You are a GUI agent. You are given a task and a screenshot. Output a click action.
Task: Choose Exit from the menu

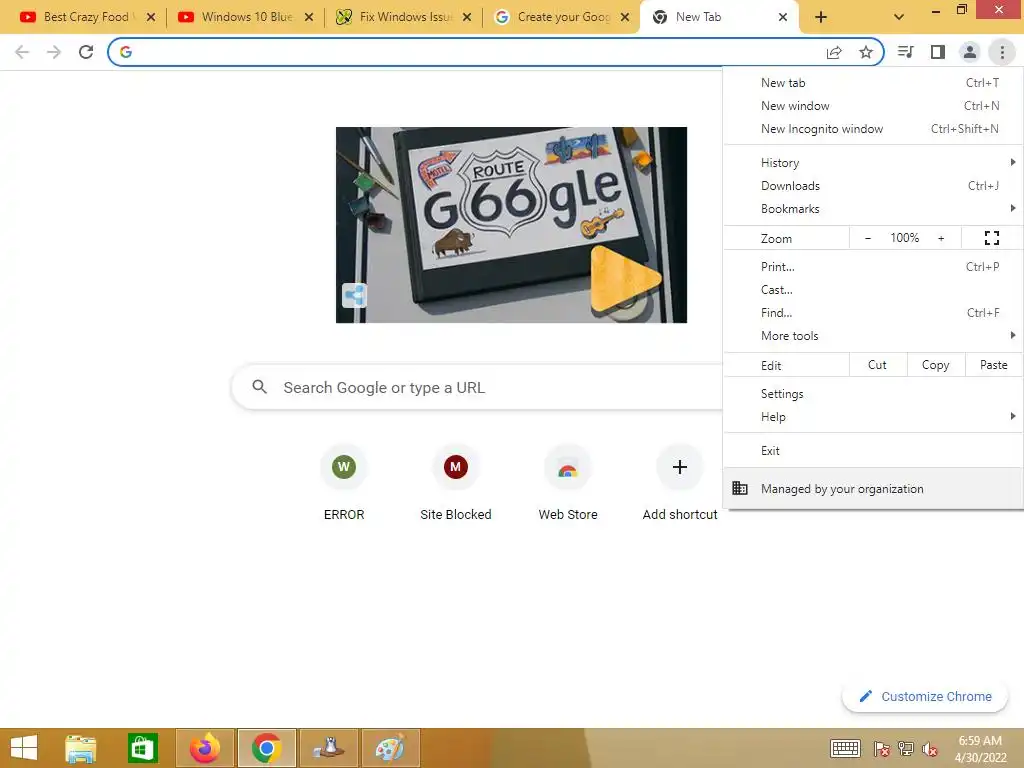873,451
